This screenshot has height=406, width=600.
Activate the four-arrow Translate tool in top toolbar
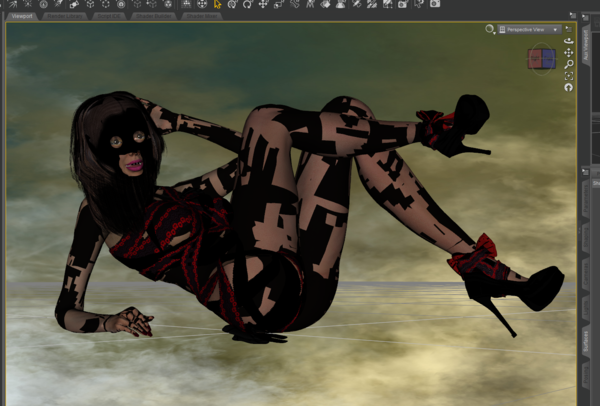pos(263,4)
